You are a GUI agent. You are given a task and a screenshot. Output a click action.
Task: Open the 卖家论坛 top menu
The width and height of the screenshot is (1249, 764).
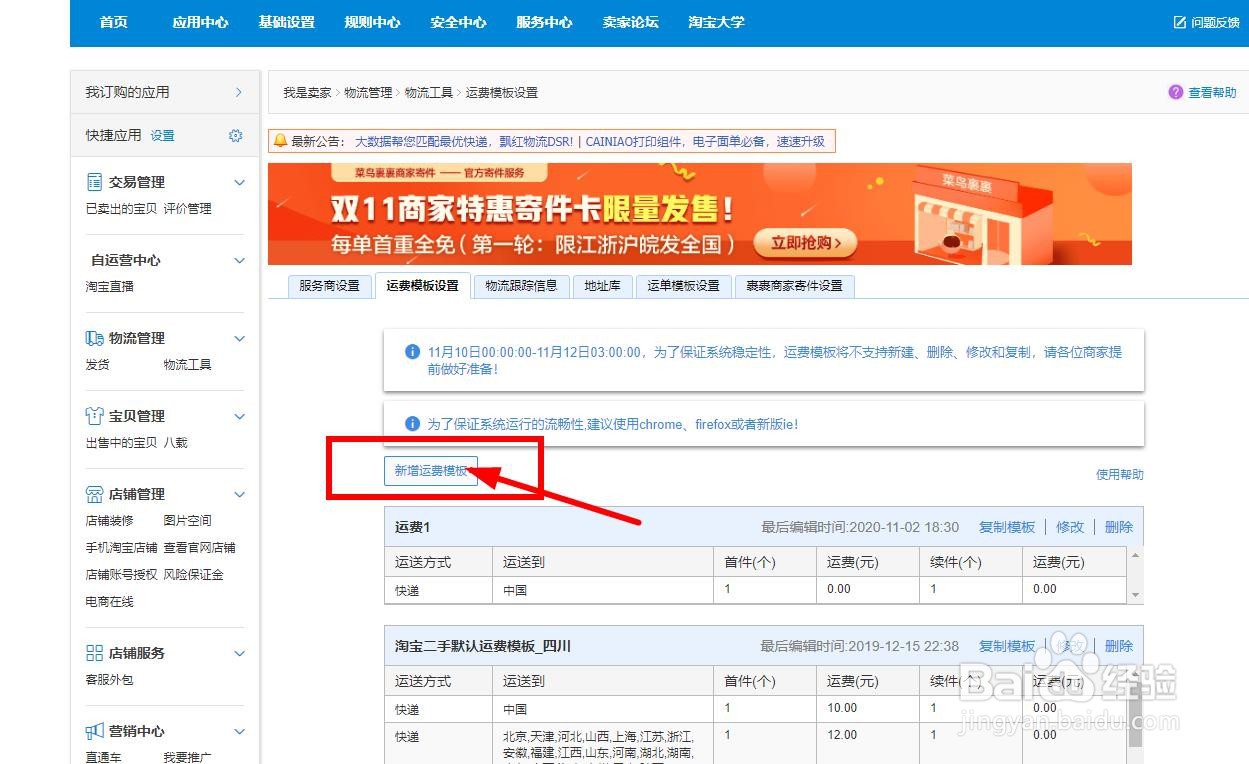pos(630,22)
